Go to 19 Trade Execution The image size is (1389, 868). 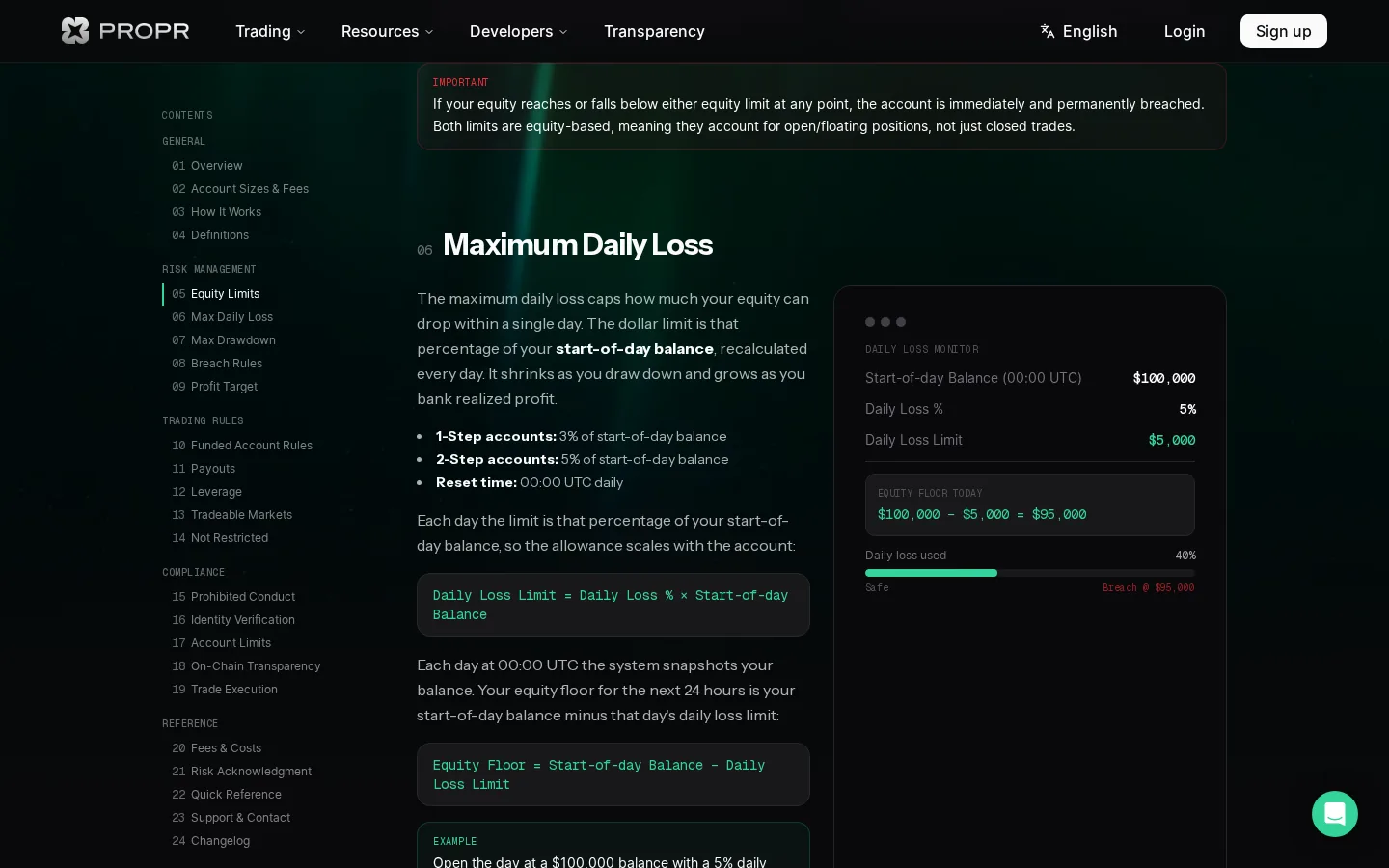tap(225, 690)
